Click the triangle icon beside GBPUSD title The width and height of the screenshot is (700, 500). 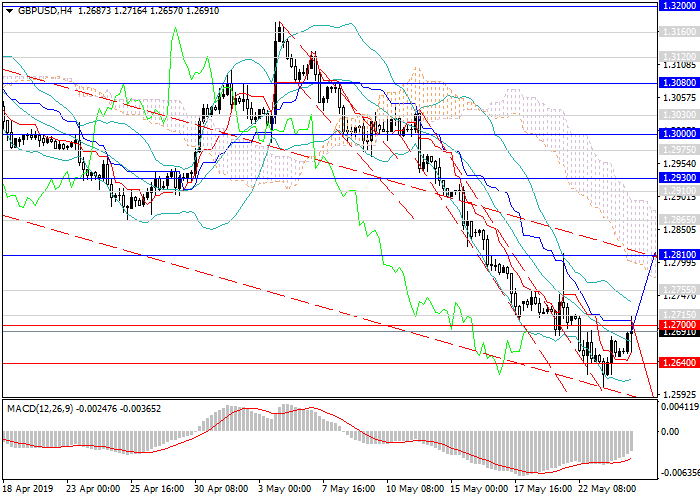click(6, 10)
